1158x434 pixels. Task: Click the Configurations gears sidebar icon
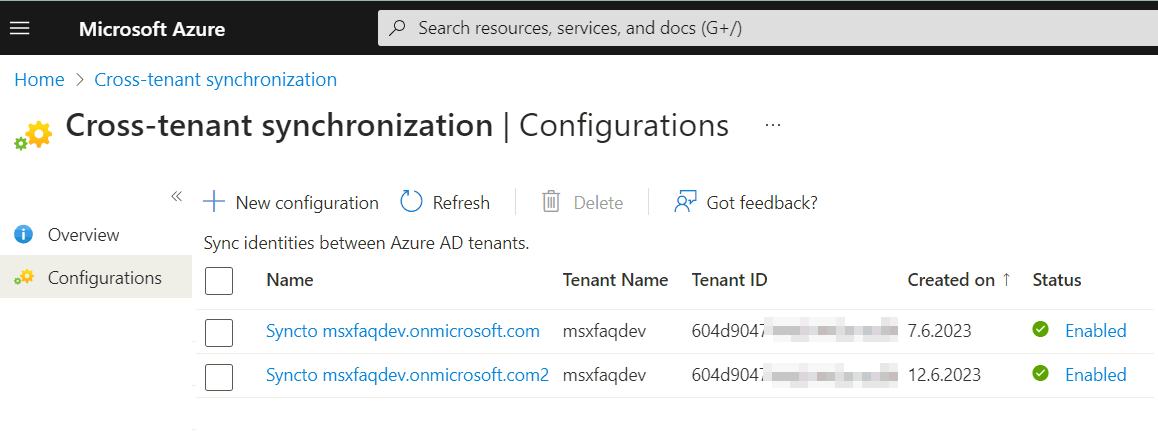tap(24, 278)
